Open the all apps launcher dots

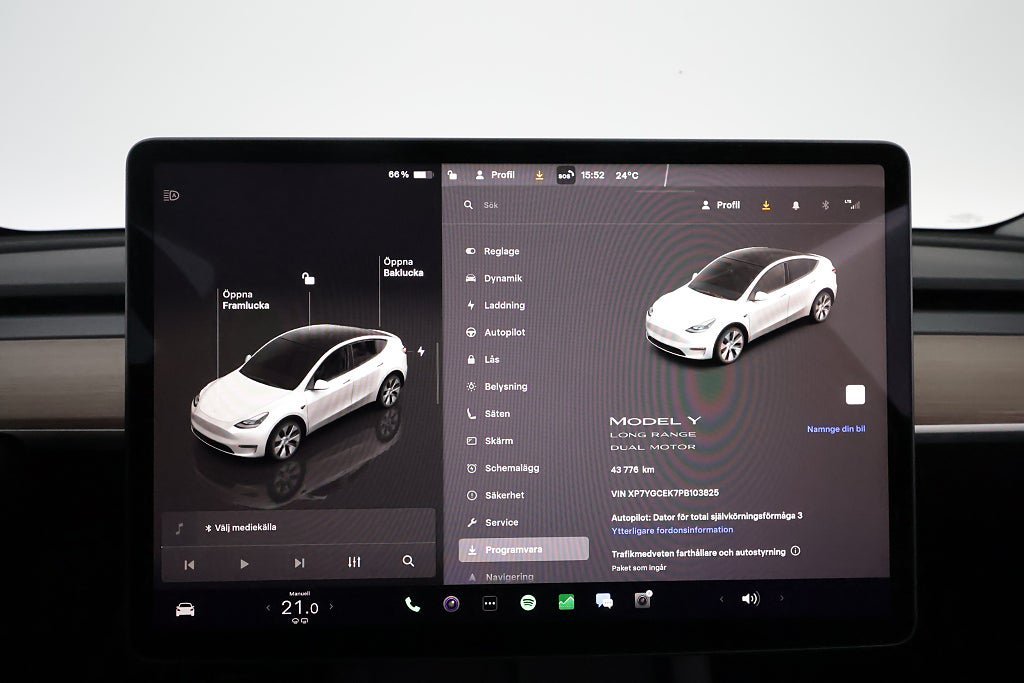(490, 603)
